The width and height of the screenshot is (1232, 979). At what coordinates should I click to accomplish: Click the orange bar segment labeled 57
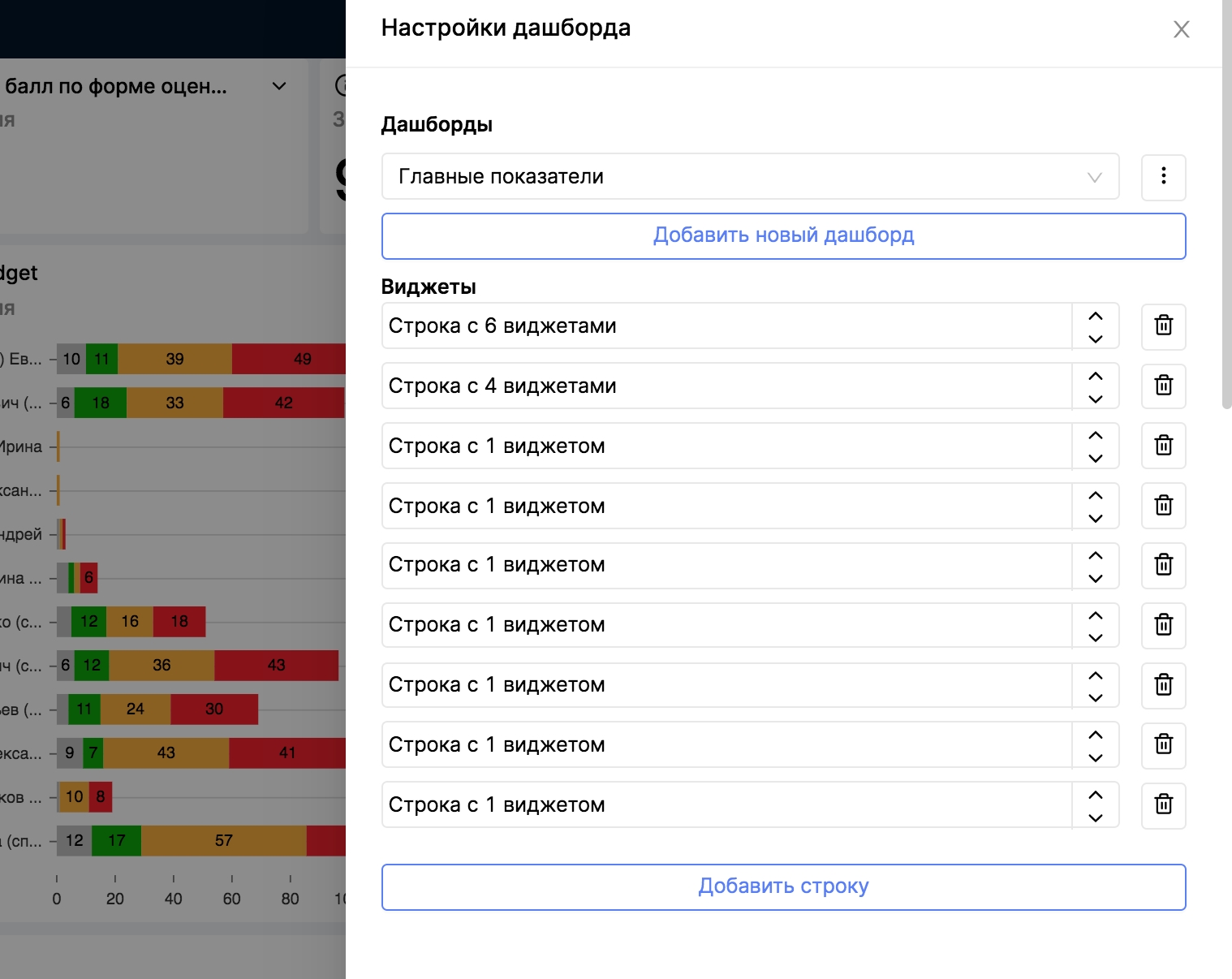pyautogui.click(x=224, y=841)
